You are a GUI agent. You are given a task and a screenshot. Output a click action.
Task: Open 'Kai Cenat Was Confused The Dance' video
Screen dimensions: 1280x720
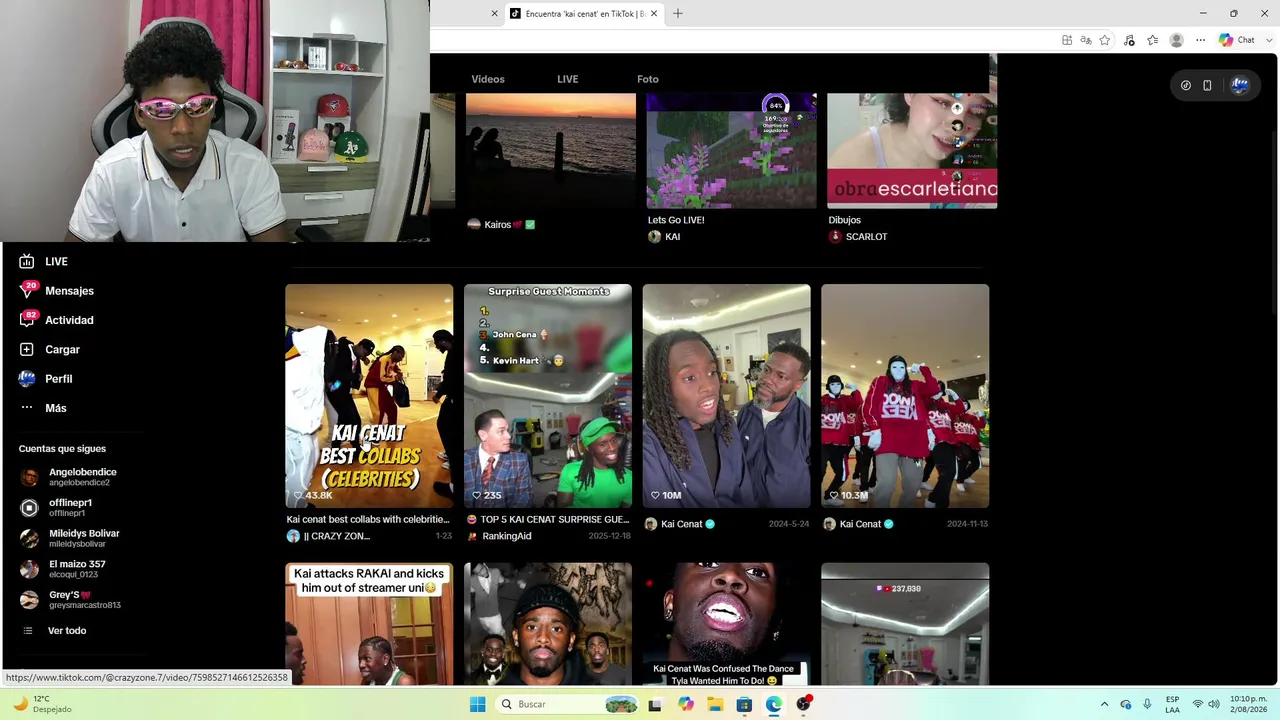[x=727, y=624]
